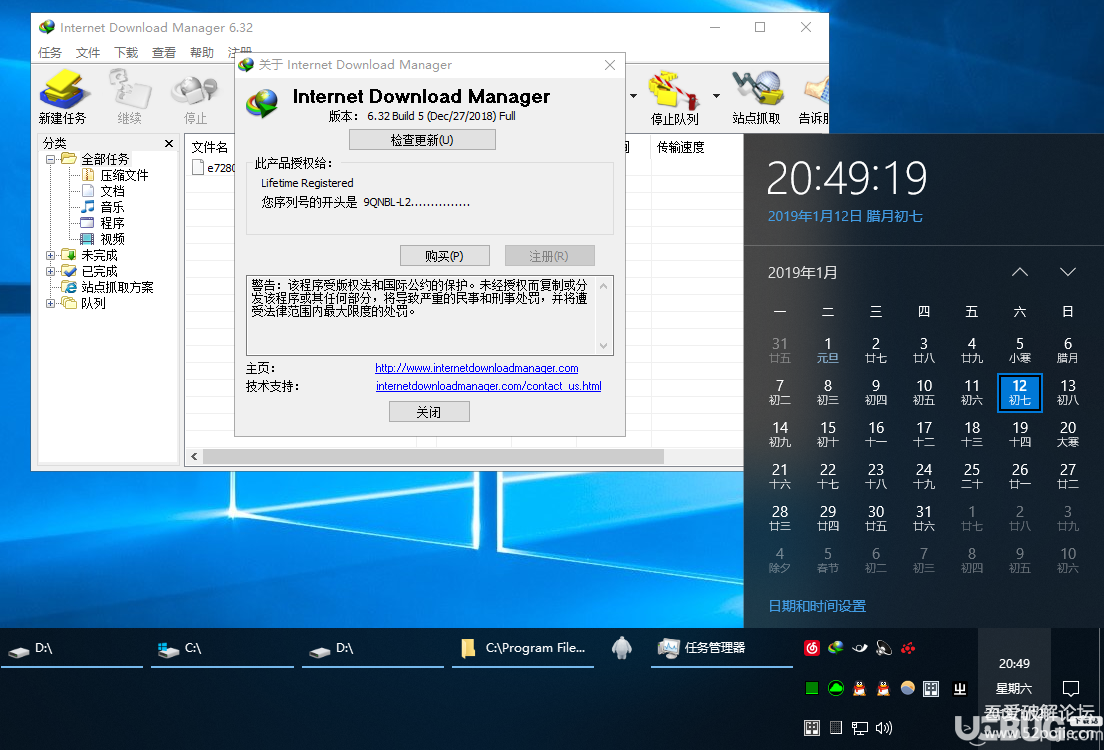Open the 帮助 menu
The height and width of the screenshot is (750, 1104).
pos(202,53)
